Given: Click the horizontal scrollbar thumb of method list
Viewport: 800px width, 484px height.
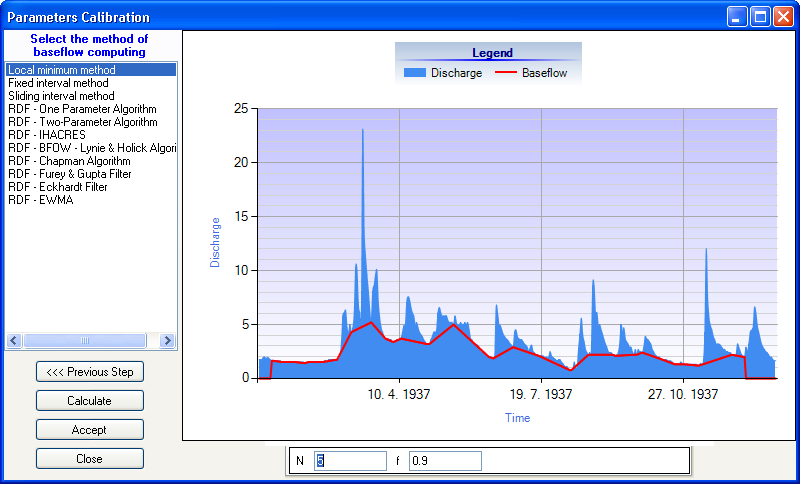Looking at the screenshot, I should coord(85,341).
